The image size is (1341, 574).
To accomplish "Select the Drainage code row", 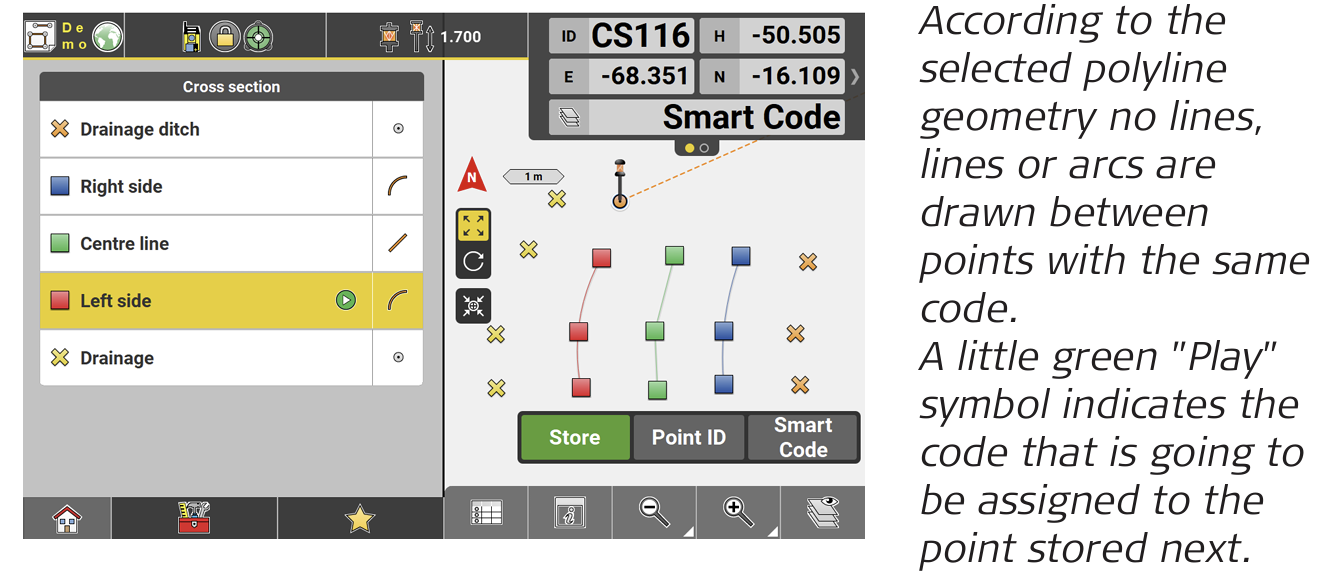I will click(x=205, y=358).
